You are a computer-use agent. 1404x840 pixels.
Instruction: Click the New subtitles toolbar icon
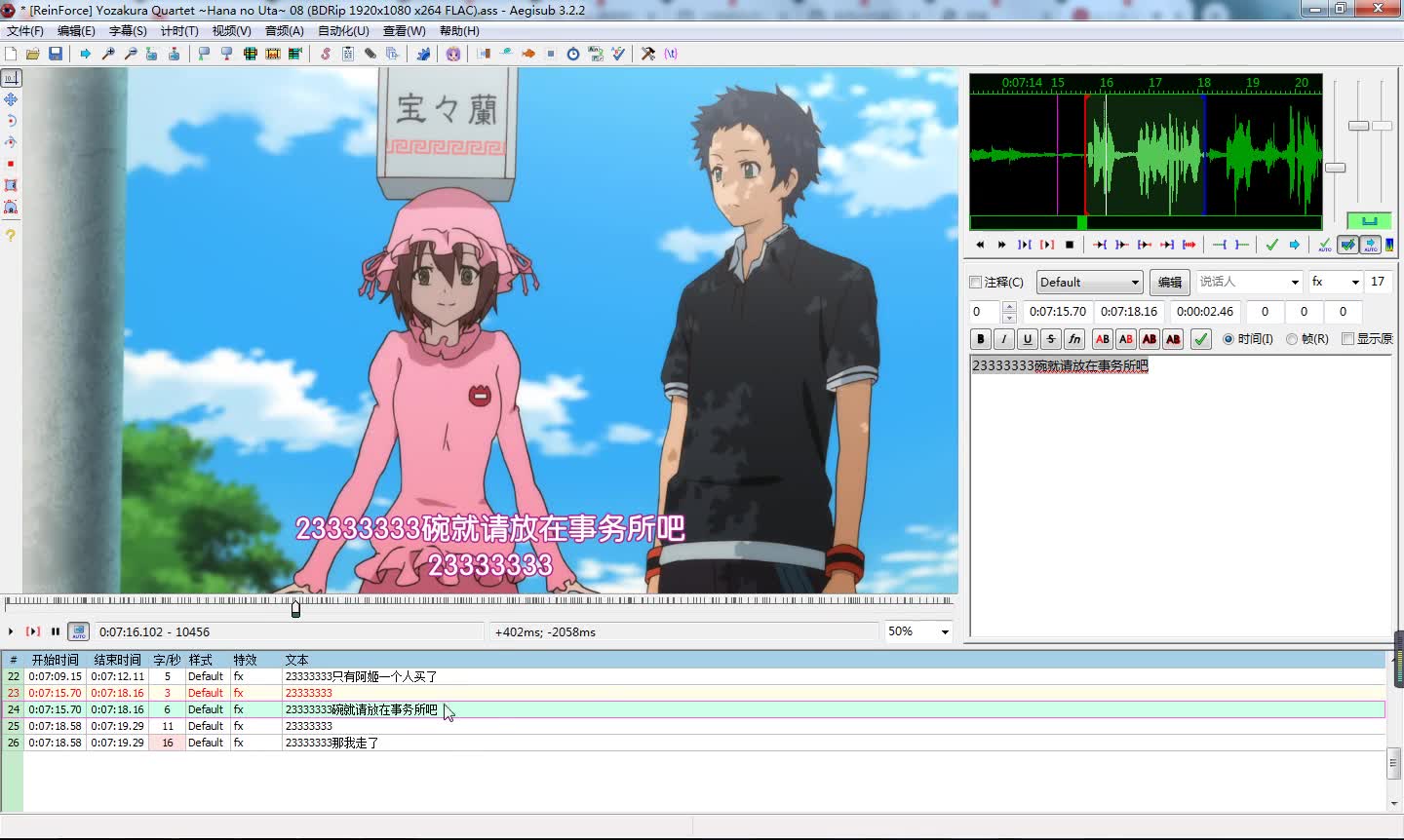click(11, 54)
